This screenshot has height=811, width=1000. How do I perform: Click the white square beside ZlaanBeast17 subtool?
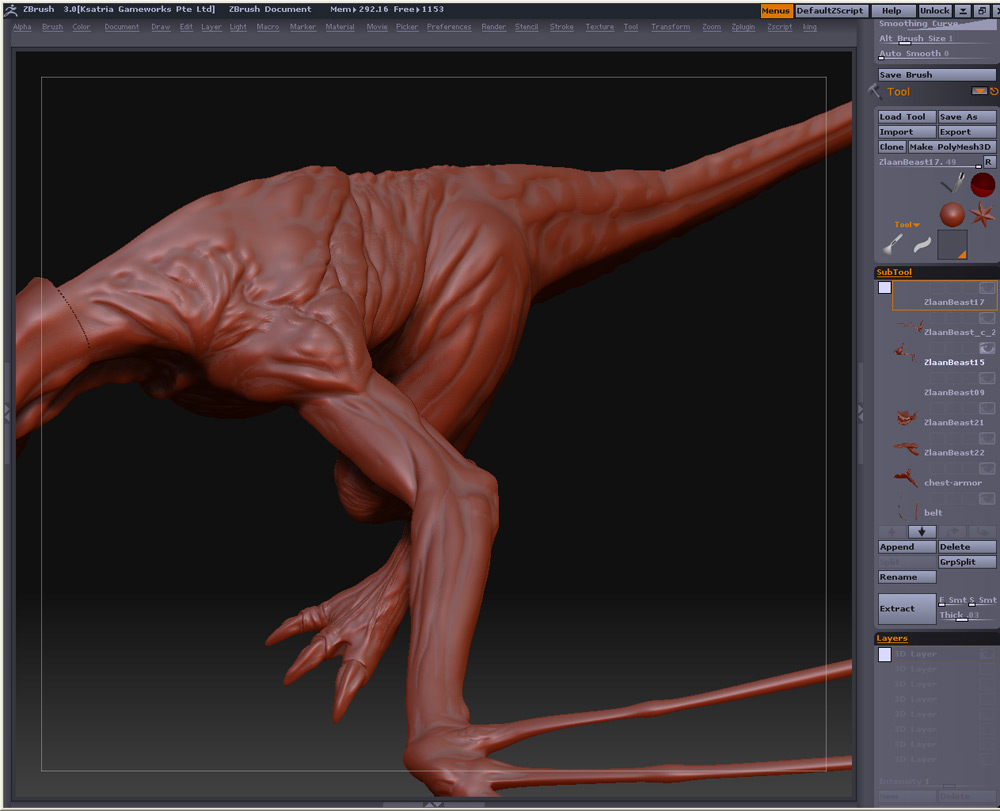point(885,288)
